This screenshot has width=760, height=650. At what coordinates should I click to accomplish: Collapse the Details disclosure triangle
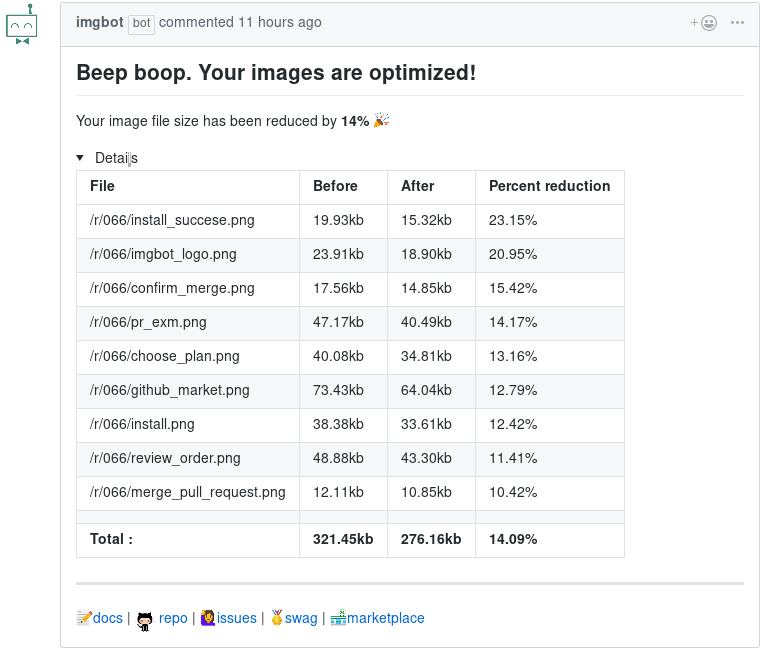(x=81, y=158)
